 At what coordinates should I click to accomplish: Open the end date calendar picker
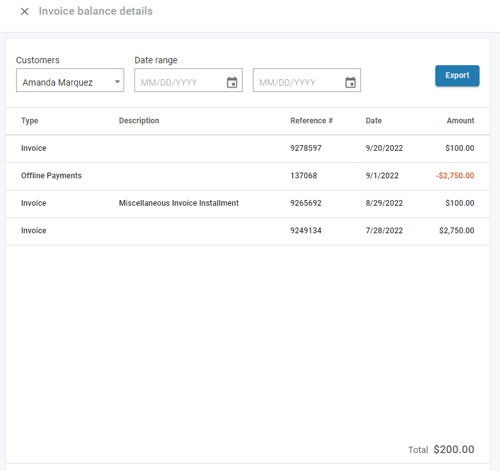pos(350,82)
